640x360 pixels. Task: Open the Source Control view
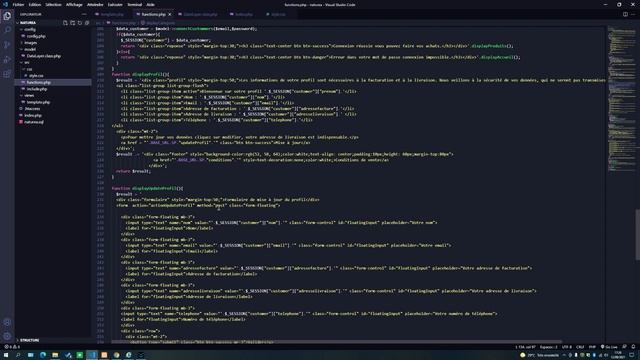click(7, 45)
